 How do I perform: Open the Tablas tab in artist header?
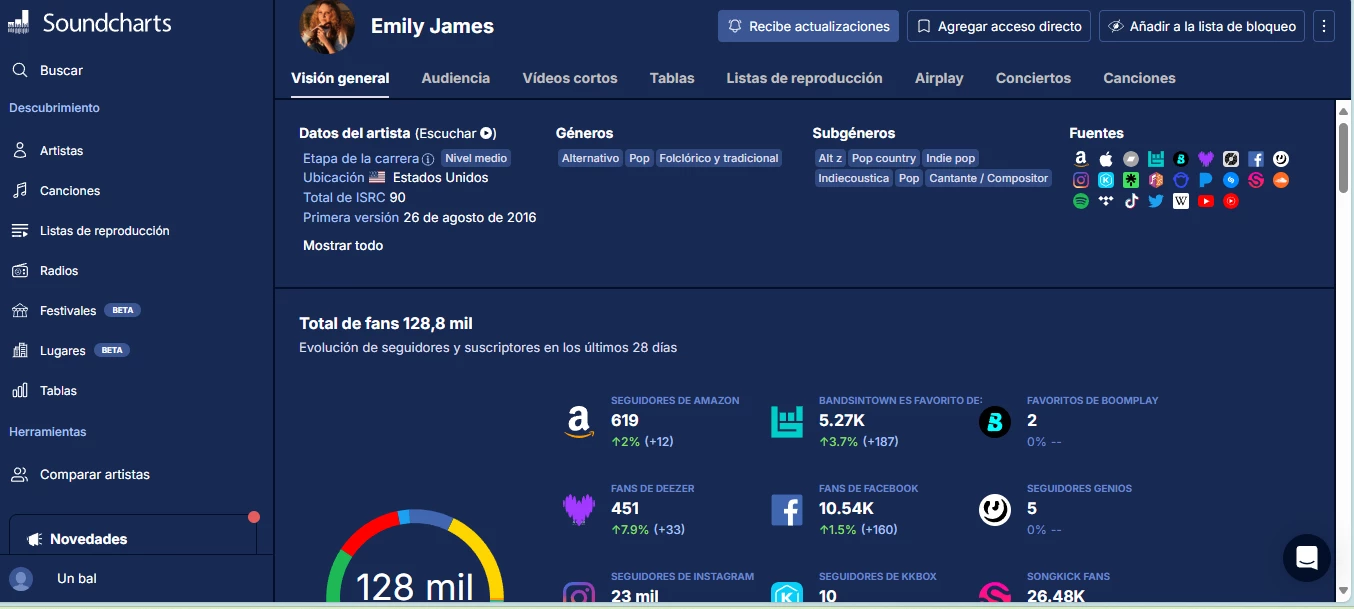[672, 78]
